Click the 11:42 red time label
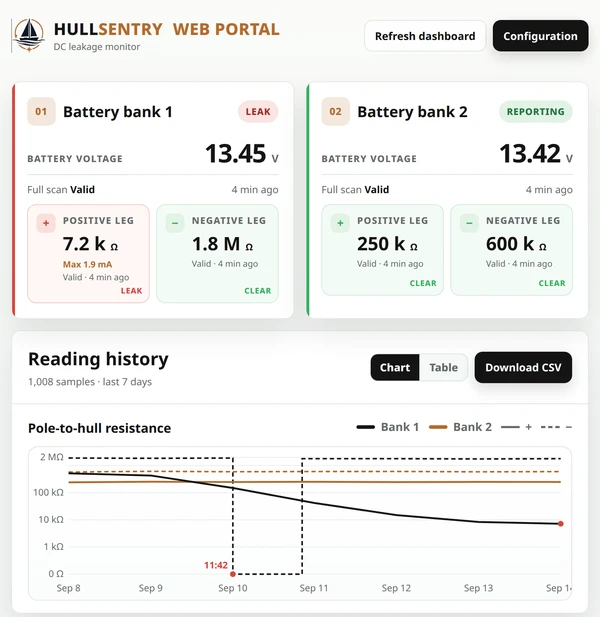 tap(216, 565)
